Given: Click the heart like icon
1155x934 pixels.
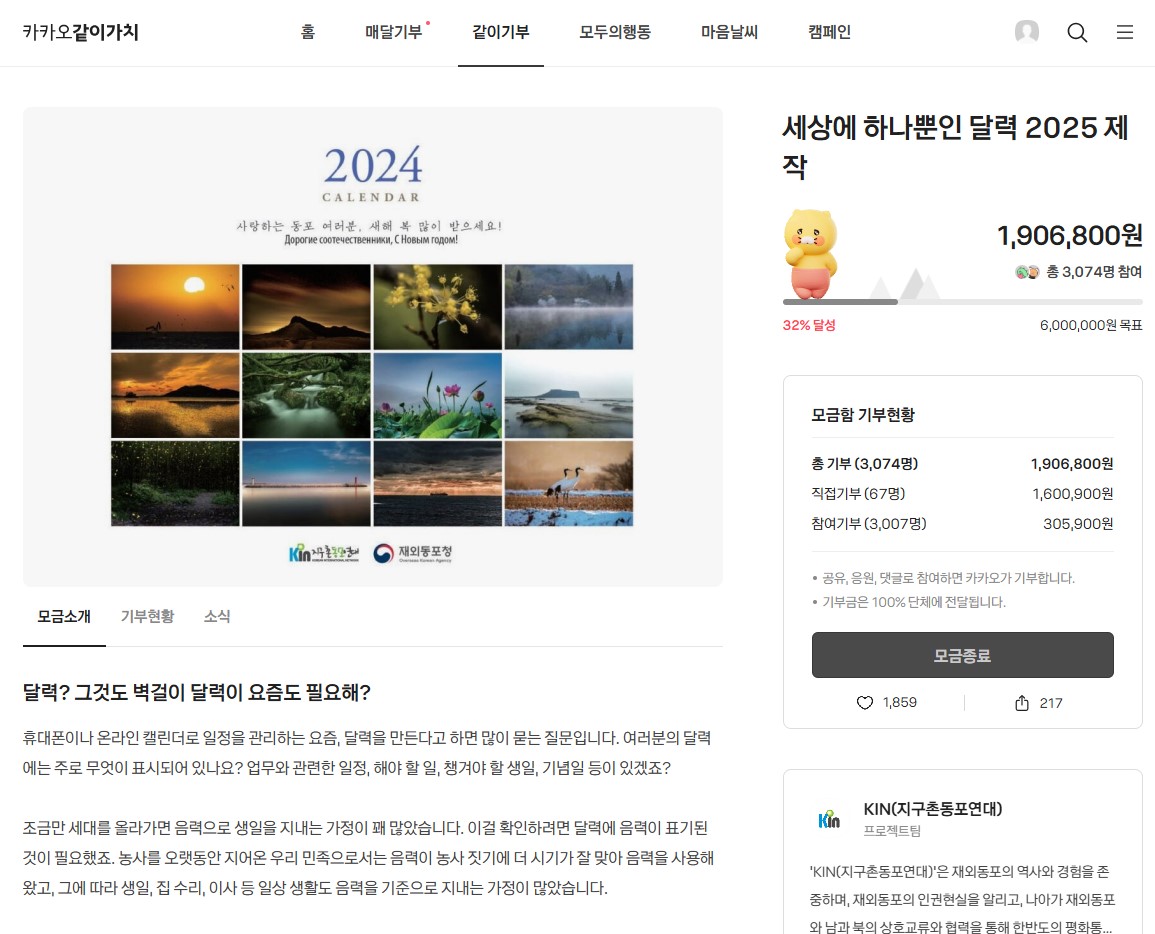Looking at the screenshot, I should click(865, 703).
